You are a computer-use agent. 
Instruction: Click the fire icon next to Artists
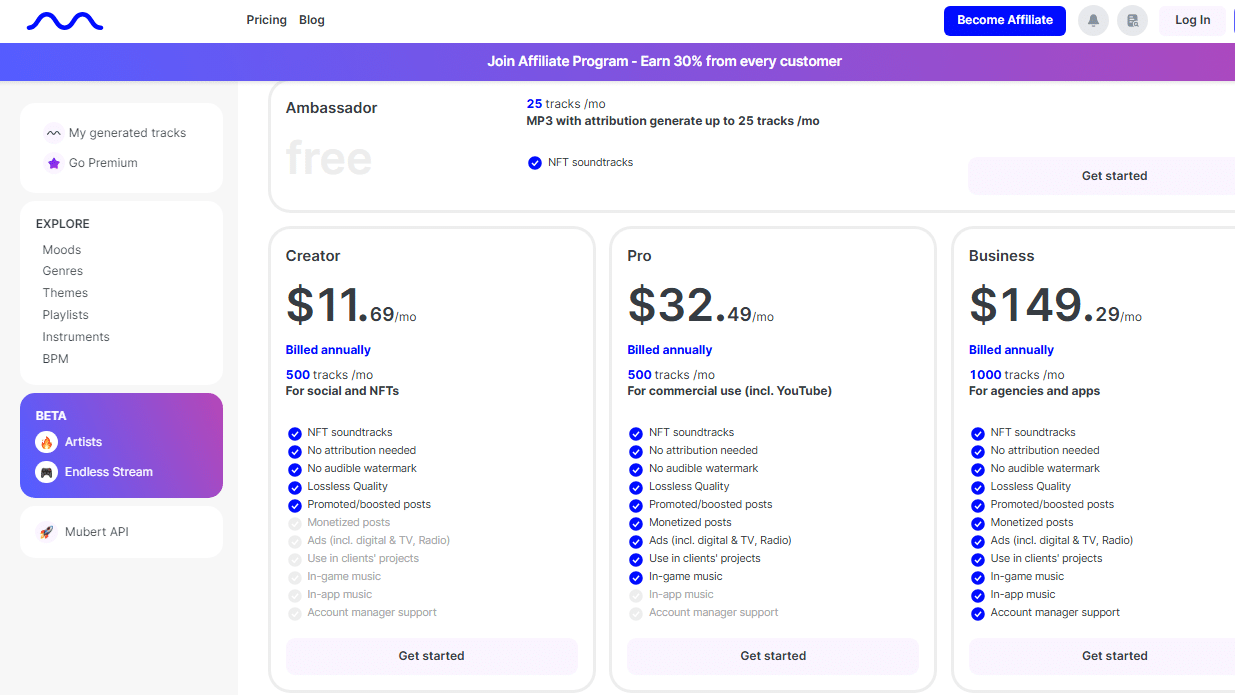pos(47,442)
